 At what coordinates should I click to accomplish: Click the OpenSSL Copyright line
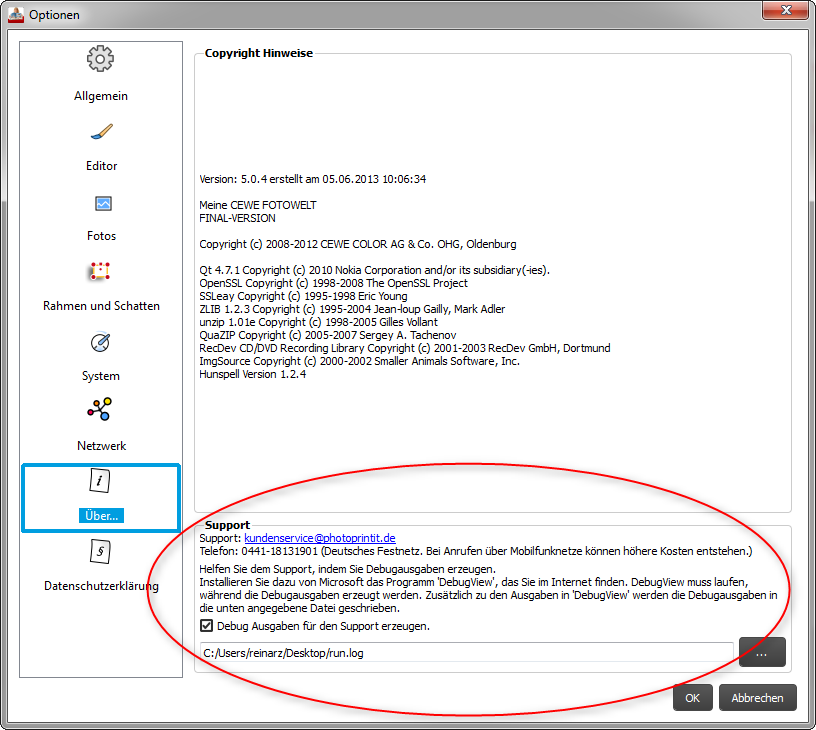(x=333, y=283)
